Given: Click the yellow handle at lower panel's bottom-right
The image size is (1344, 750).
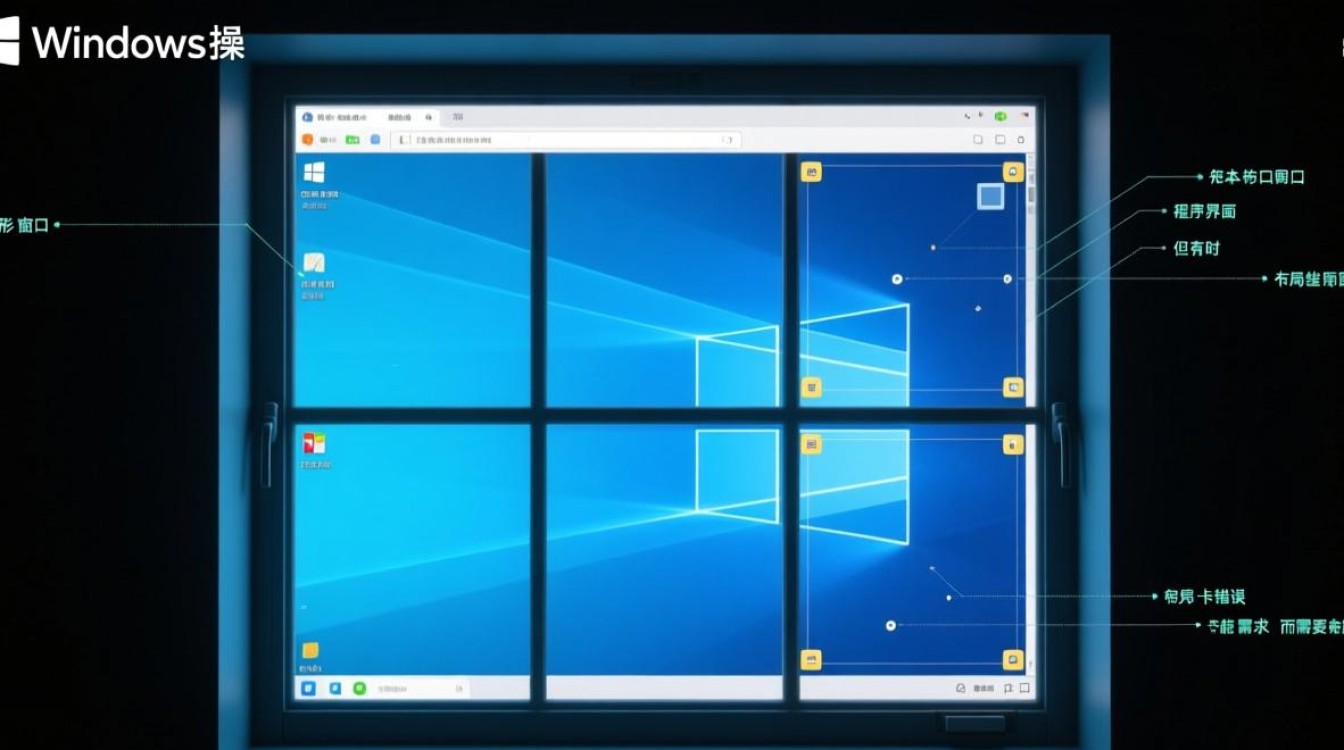Looking at the screenshot, I should point(1012,660).
